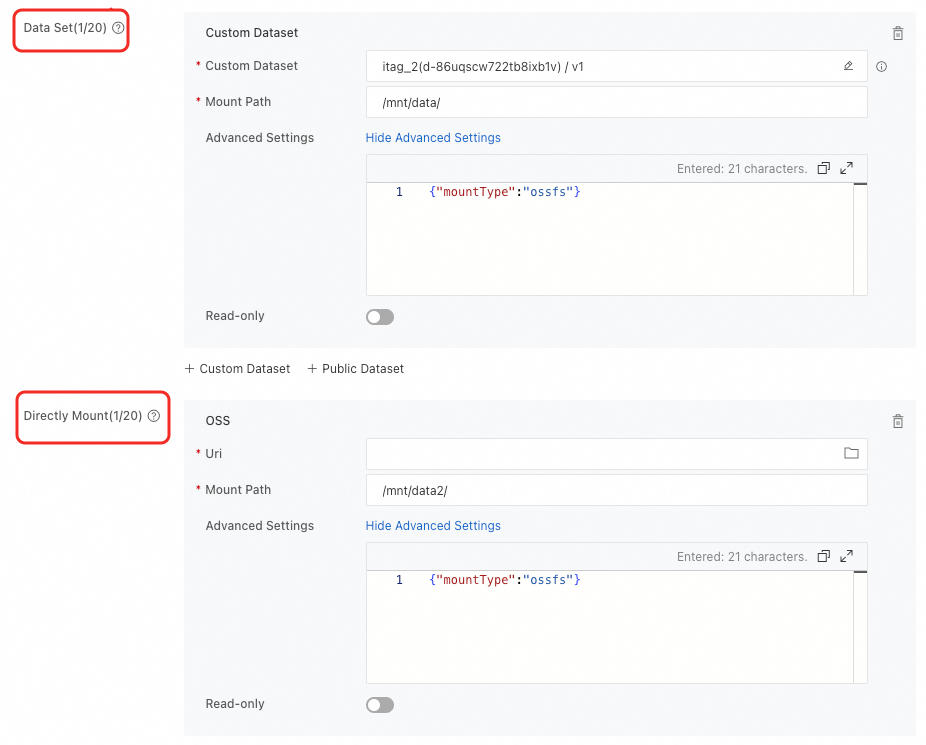Viewport: 926px width, 745px height.
Task: Open the folder browser icon in Uri field
Action: (851, 453)
